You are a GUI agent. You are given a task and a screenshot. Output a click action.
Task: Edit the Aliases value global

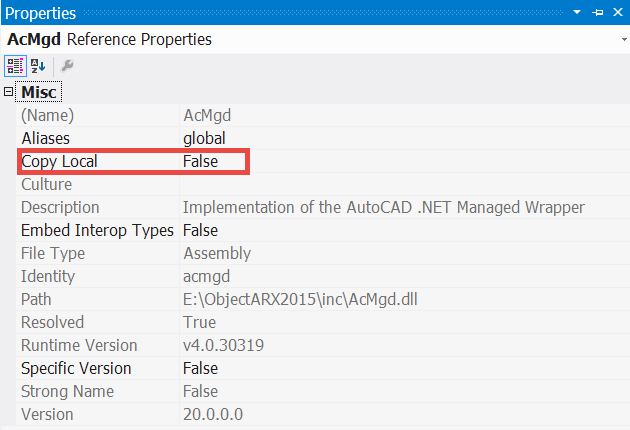pyautogui.click(x=204, y=138)
